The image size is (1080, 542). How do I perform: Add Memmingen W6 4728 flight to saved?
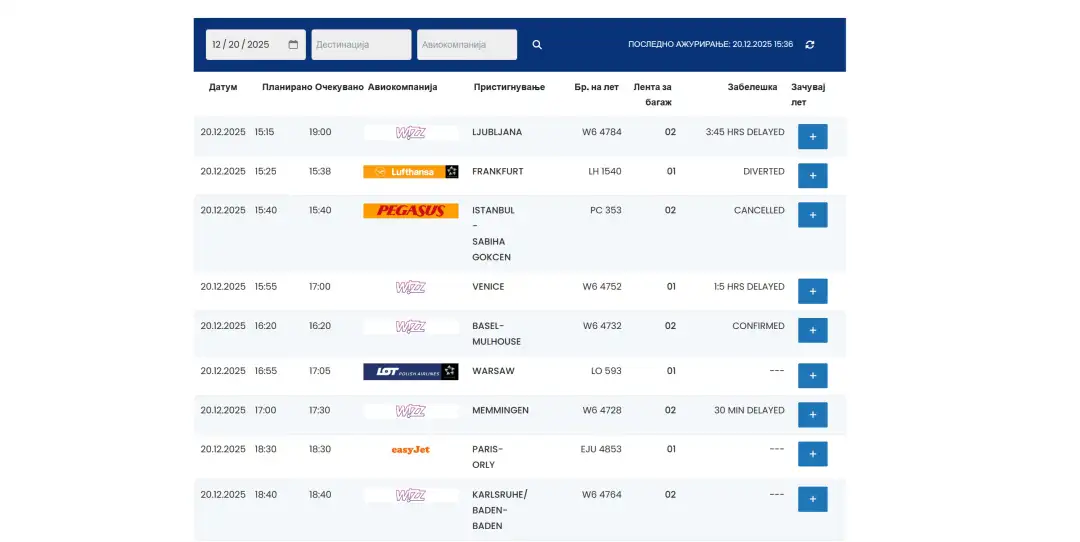tap(812, 415)
